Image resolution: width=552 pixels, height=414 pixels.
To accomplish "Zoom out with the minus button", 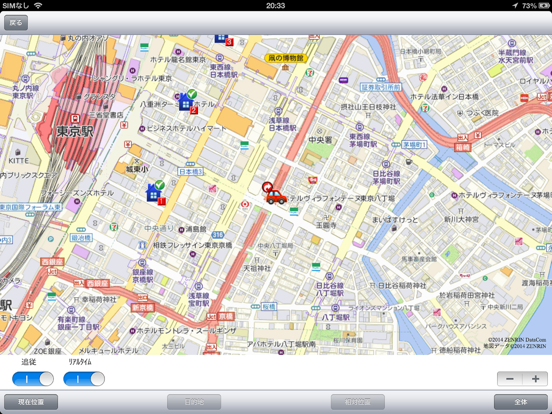I will click(510, 379).
